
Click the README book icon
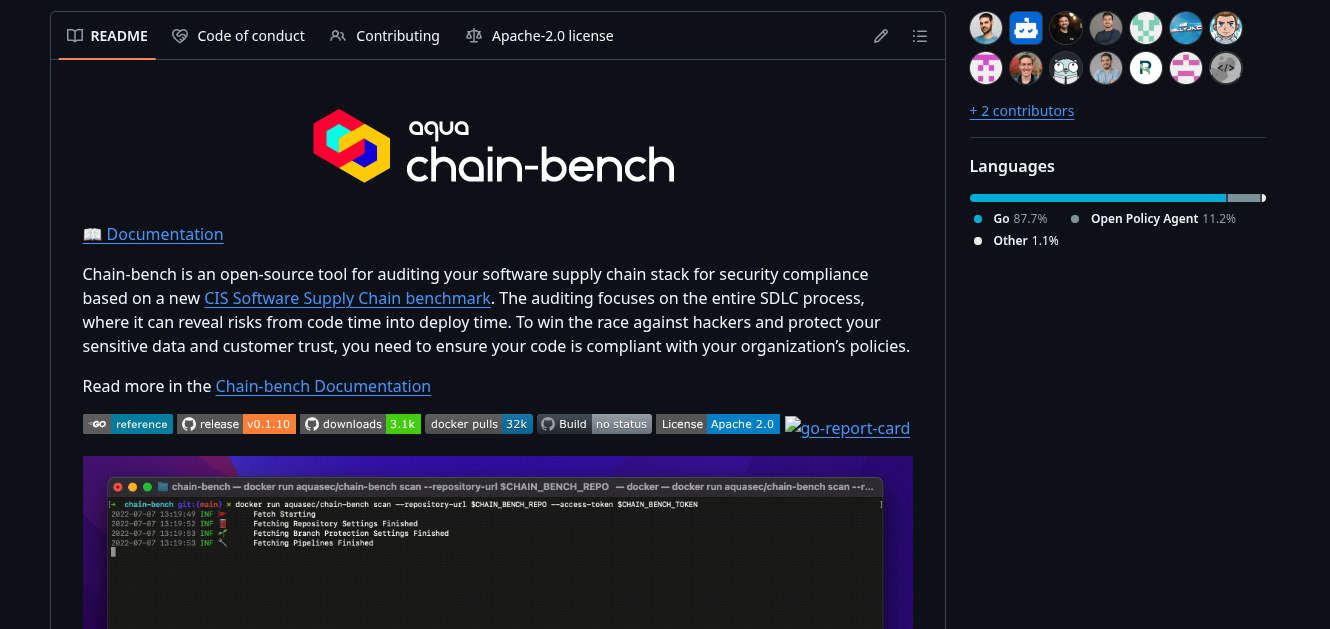(x=74, y=35)
